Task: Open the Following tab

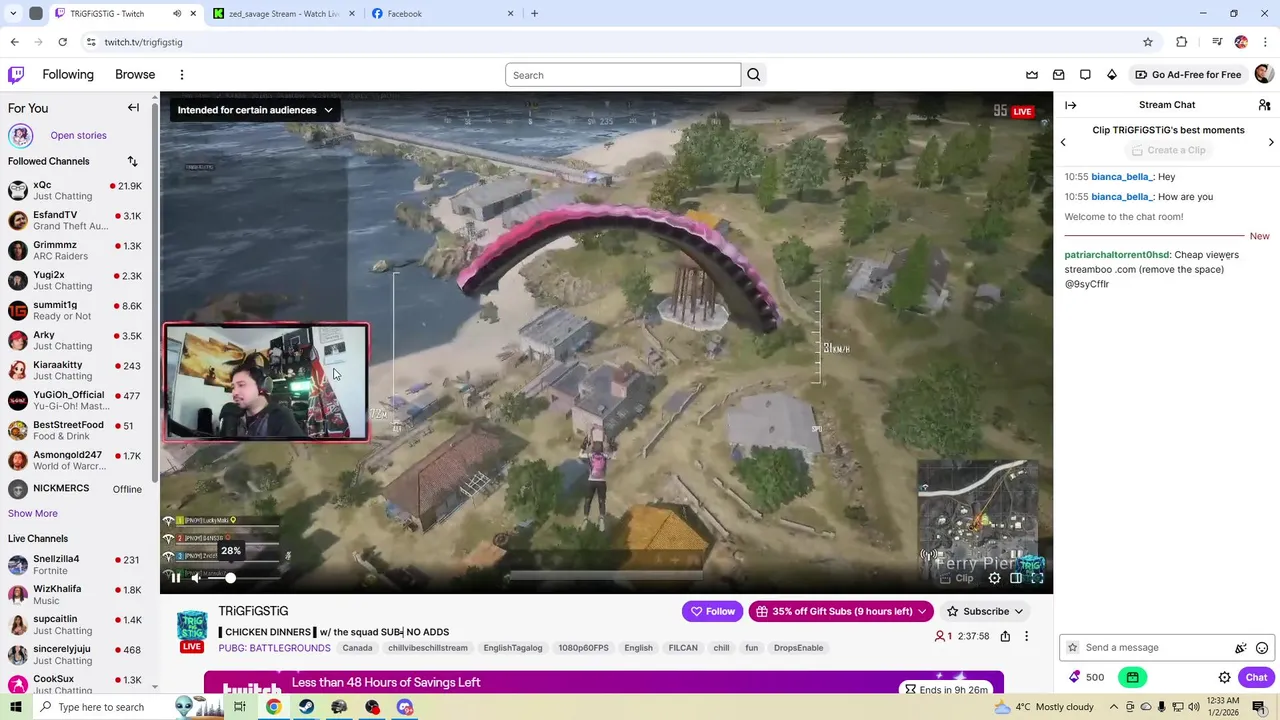Action: (68, 74)
